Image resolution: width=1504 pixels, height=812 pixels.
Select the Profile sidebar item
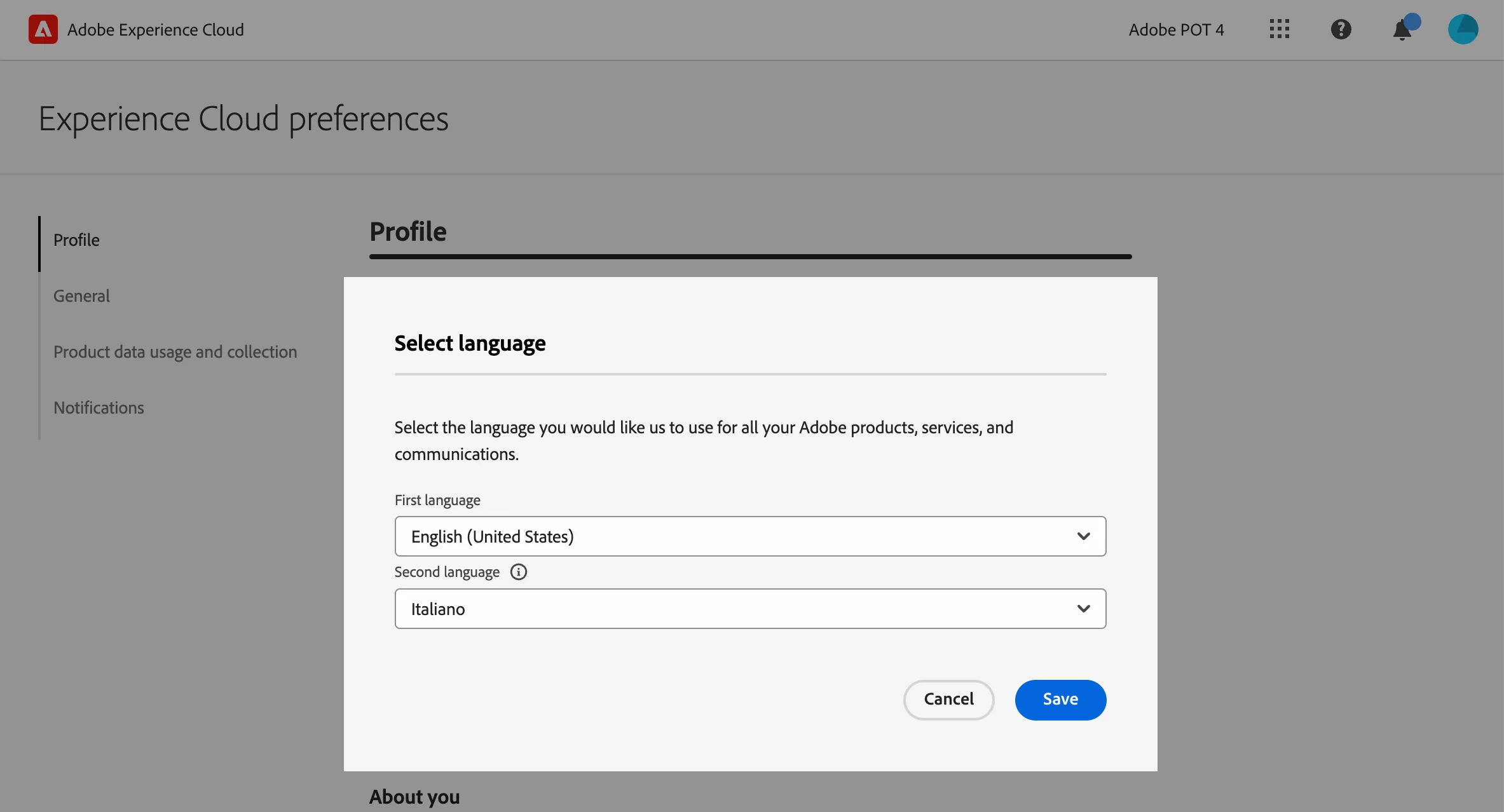pos(76,240)
